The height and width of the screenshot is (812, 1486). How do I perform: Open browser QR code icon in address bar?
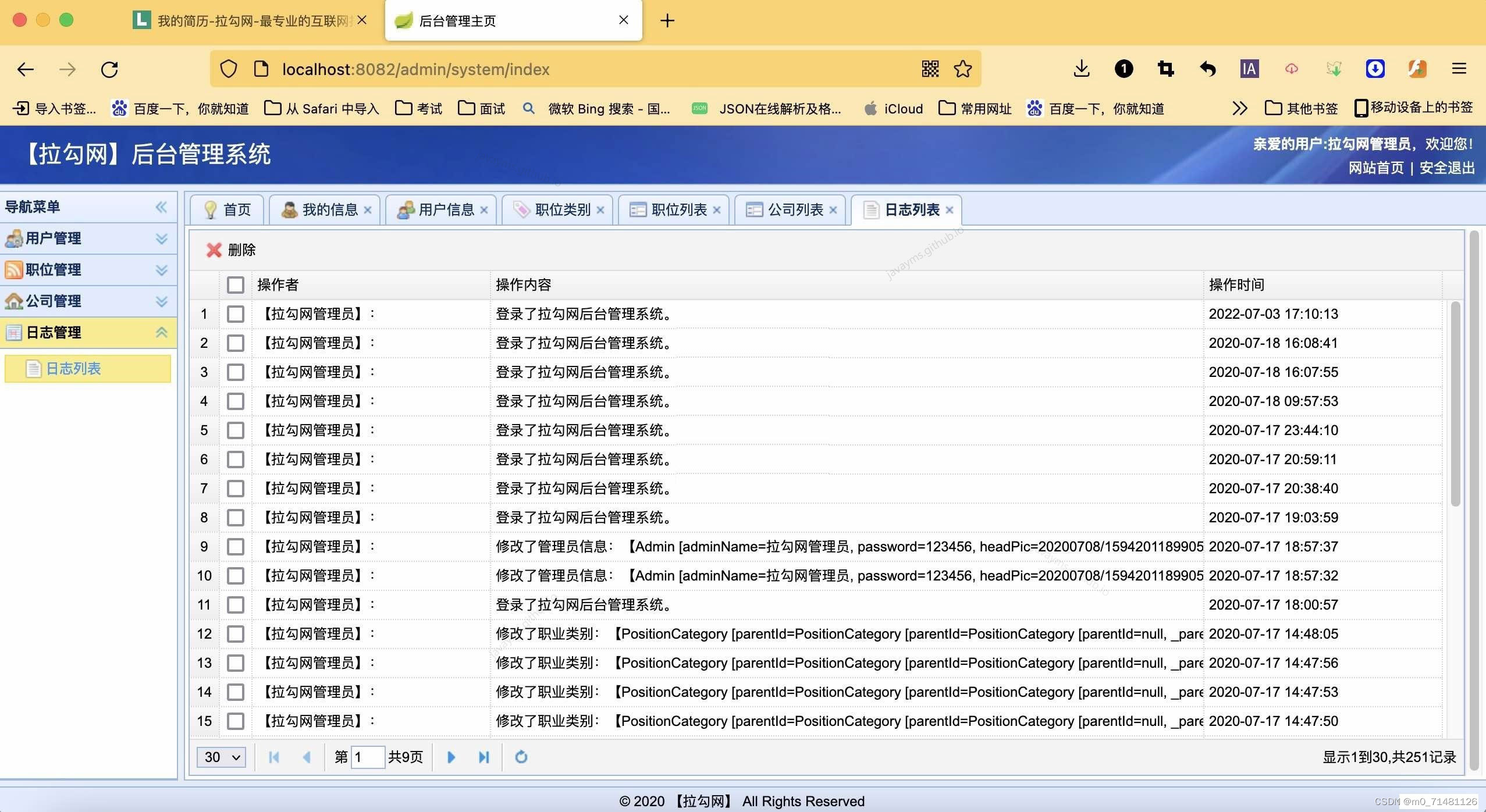click(x=930, y=69)
